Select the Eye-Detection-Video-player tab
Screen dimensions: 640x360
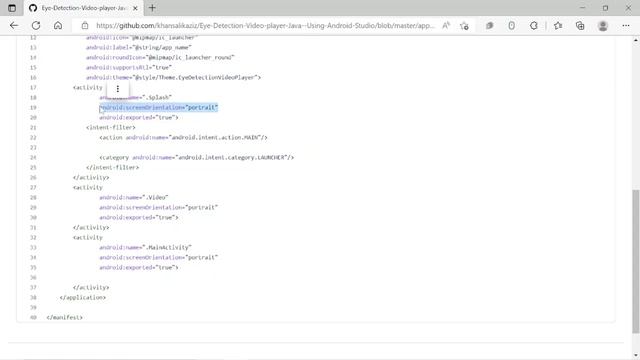84,8
